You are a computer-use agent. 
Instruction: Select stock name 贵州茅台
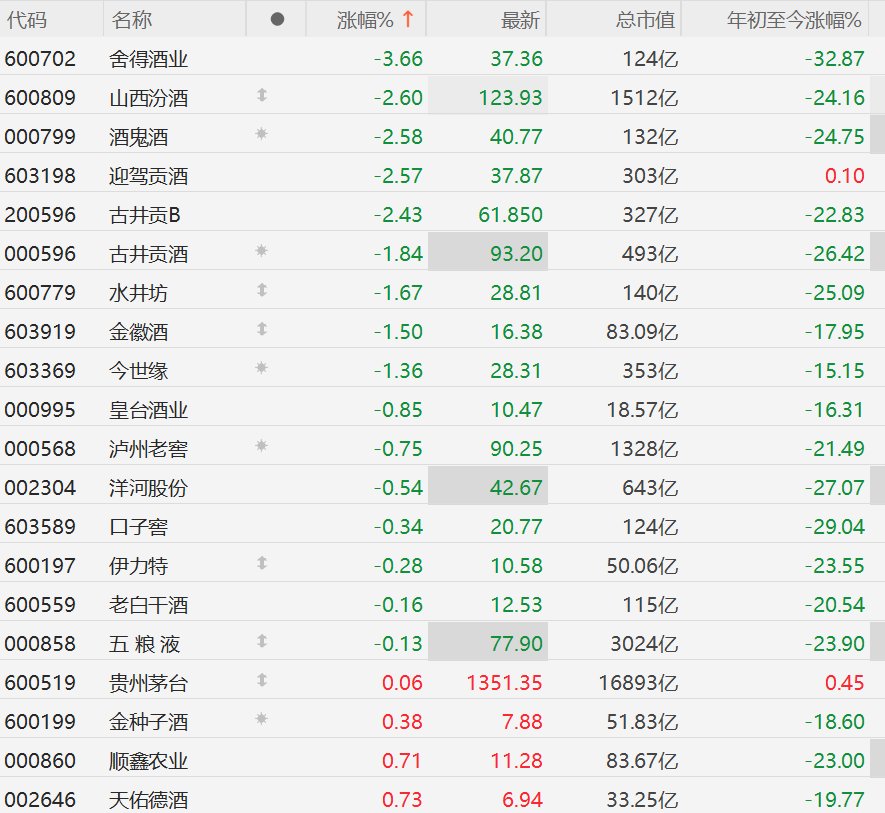tap(148, 683)
